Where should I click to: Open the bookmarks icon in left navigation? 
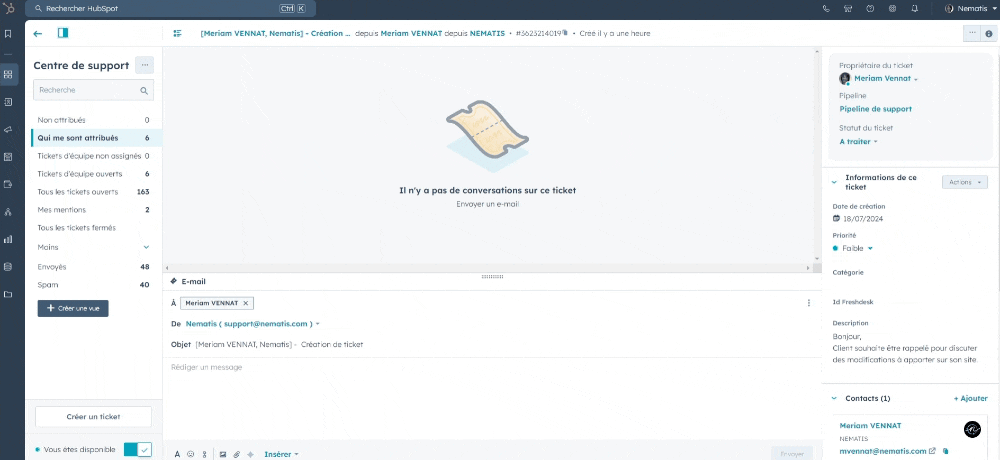(x=8, y=33)
